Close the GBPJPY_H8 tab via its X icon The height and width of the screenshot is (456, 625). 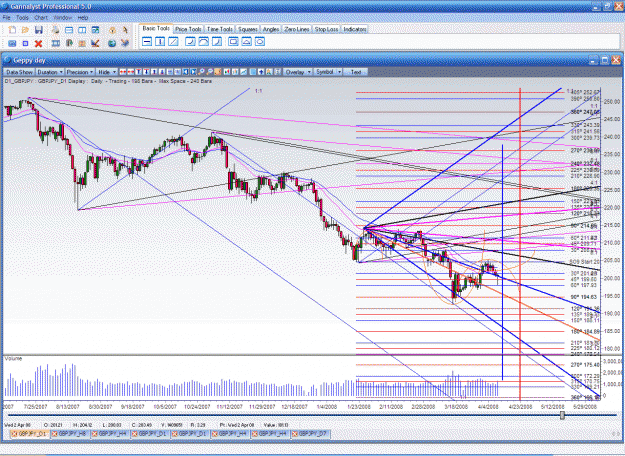point(54,434)
